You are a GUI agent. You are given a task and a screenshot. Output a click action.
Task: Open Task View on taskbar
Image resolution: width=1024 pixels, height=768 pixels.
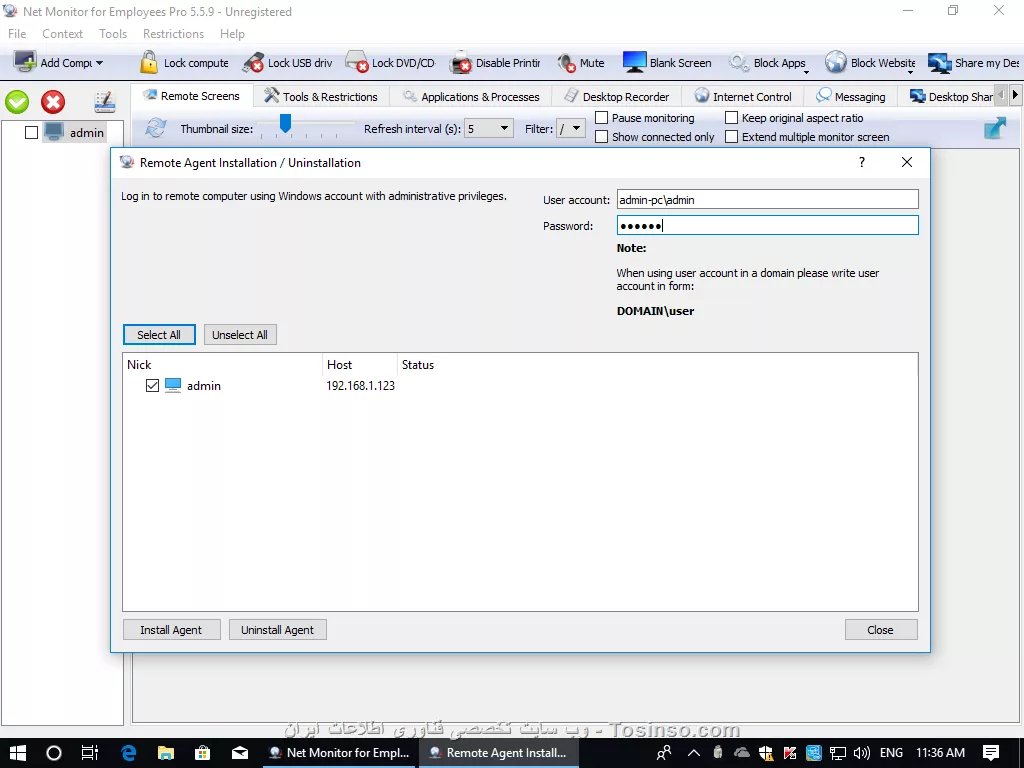coord(90,753)
